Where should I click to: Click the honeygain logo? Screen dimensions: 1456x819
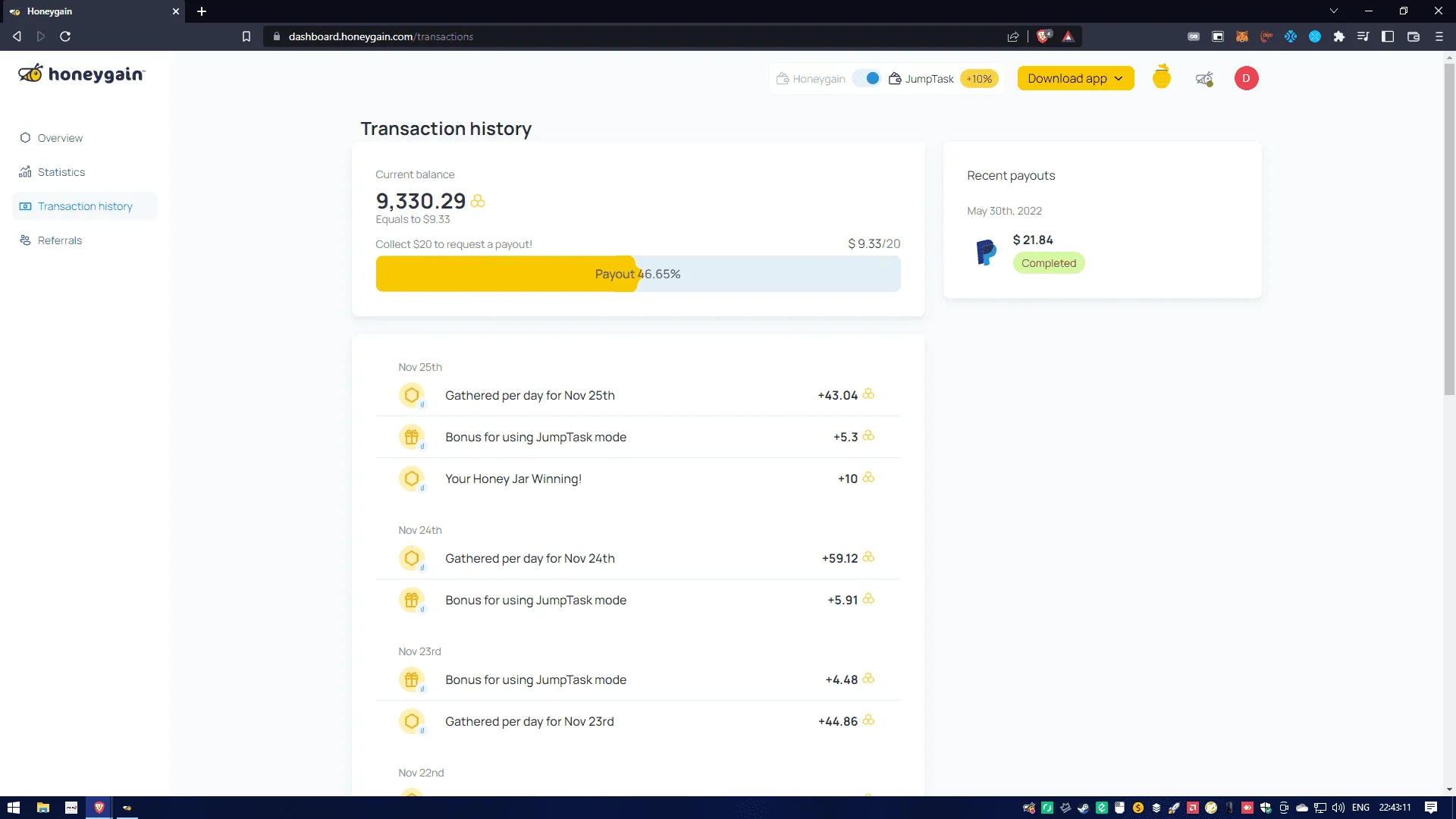coord(81,74)
